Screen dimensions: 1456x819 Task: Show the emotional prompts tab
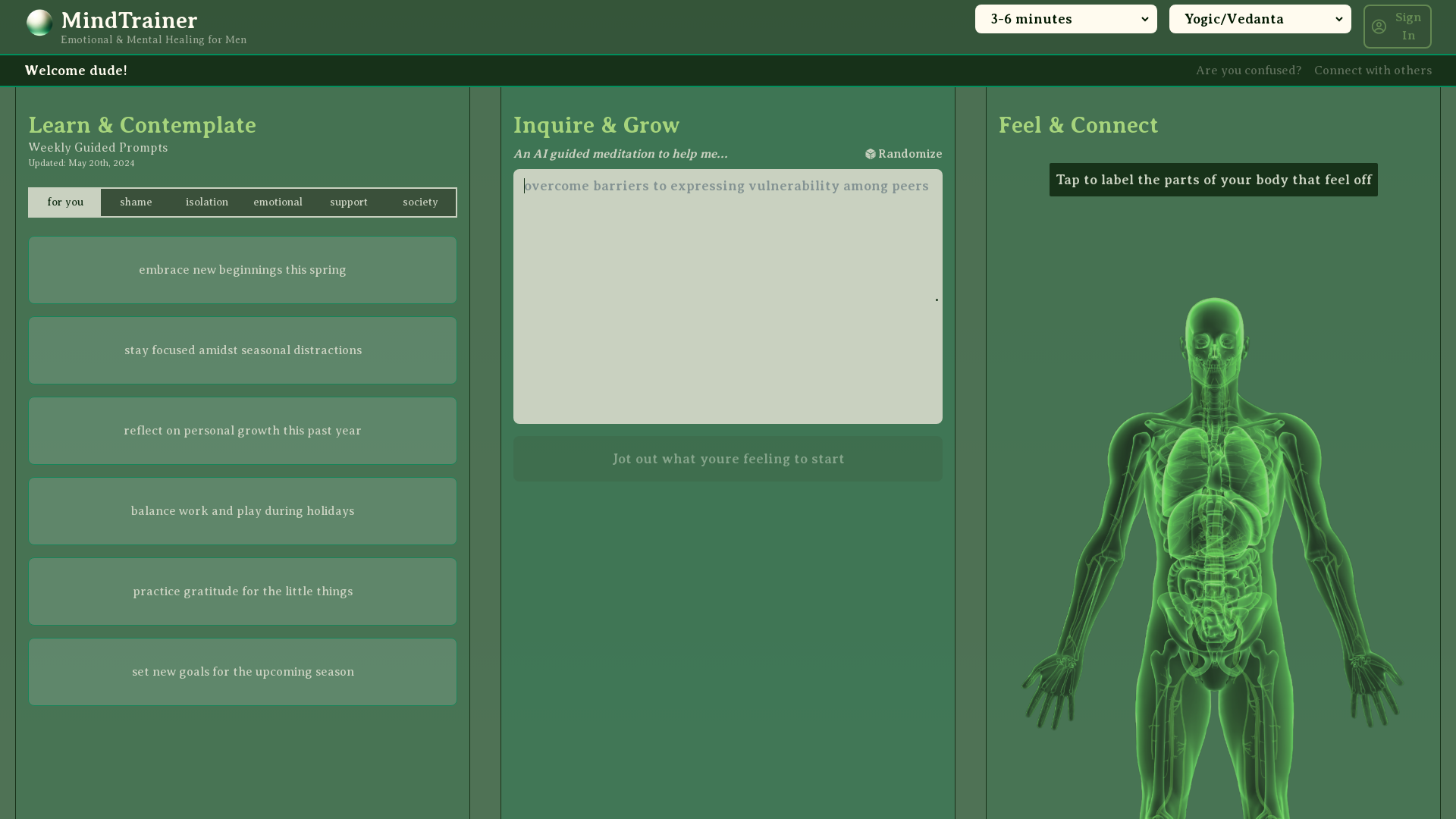278,202
